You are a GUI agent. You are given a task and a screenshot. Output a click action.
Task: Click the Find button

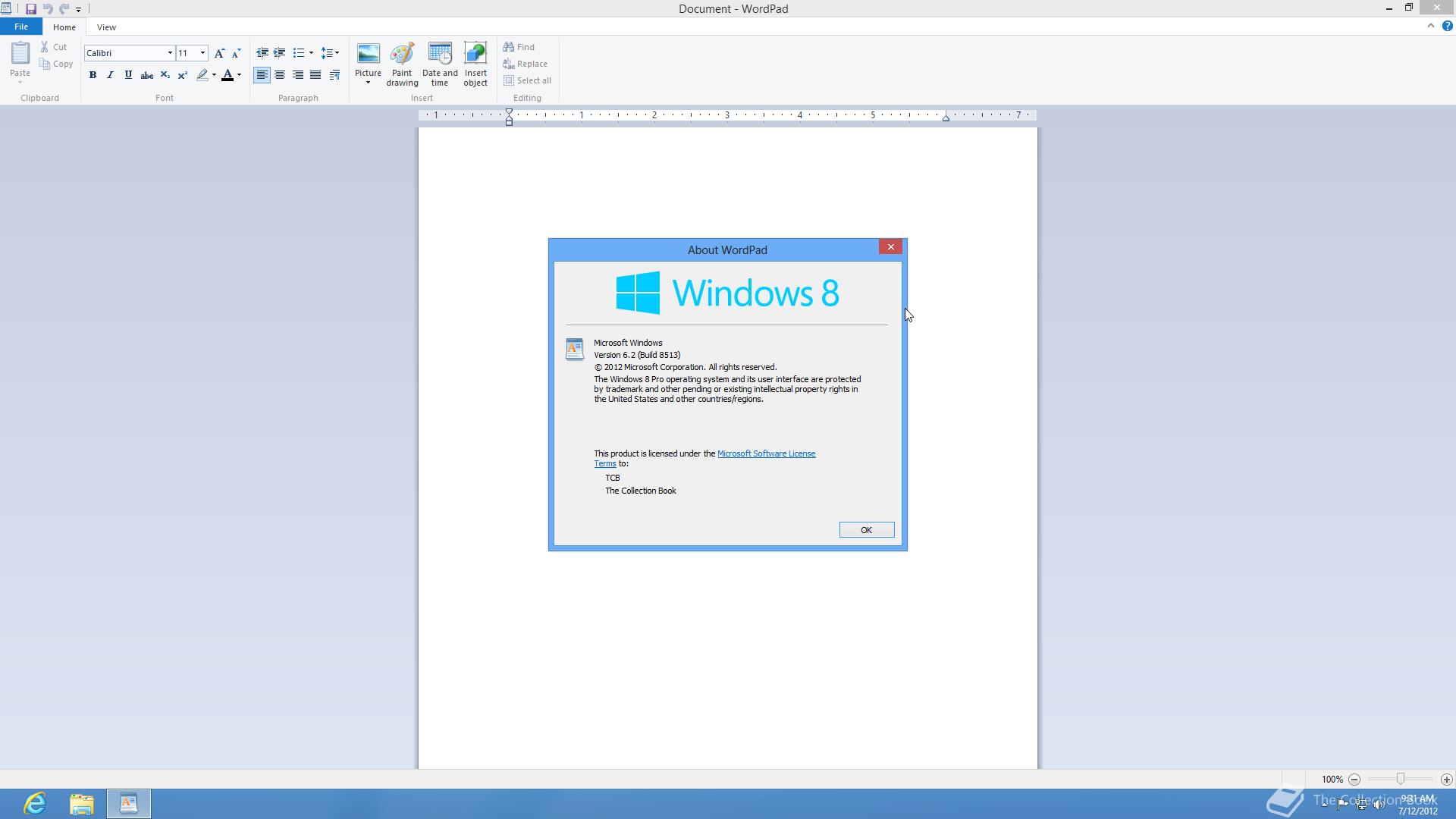(519, 47)
